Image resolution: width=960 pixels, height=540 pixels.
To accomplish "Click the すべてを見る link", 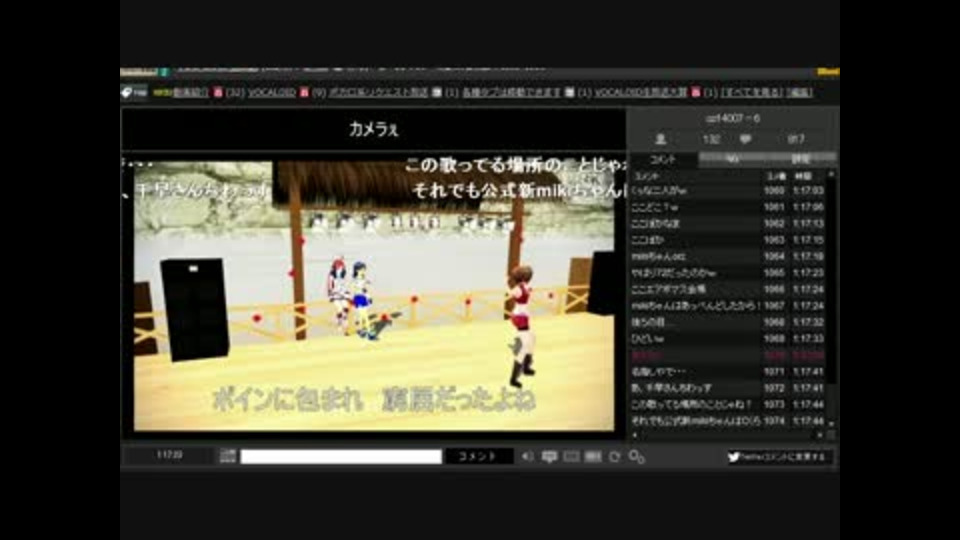I will tap(752, 92).
